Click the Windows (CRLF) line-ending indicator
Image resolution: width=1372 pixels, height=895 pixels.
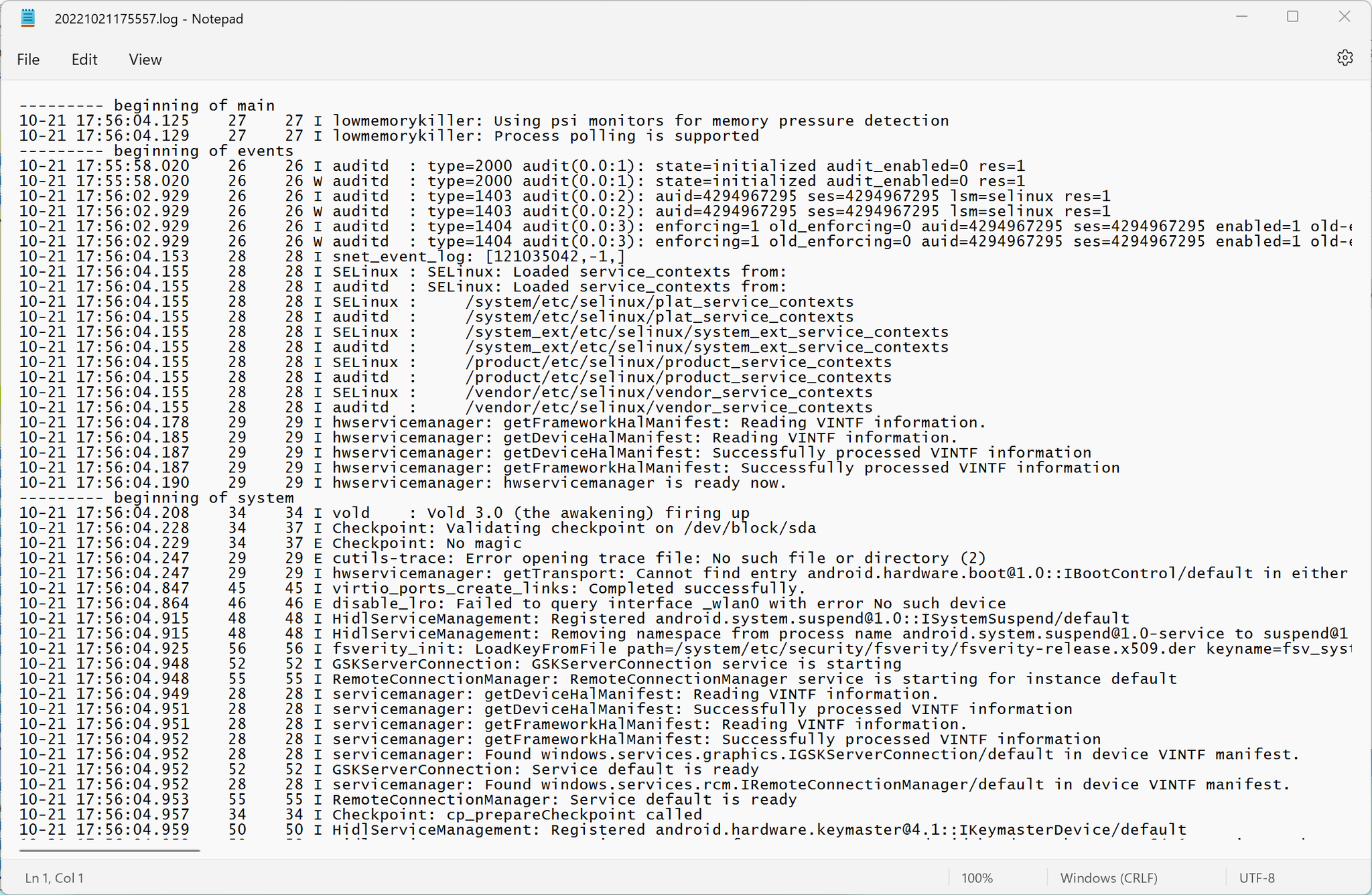tap(1109, 878)
